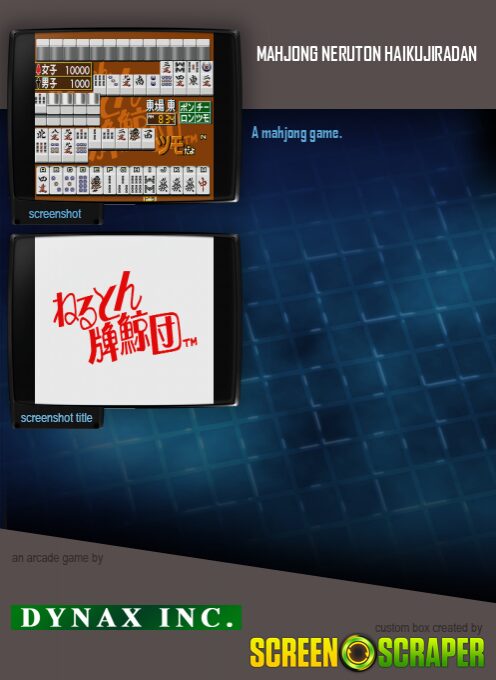The width and height of the screenshot is (496, 680).
Task: Click the 東場 東 round indicator
Action: pyautogui.click(x=160, y=106)
